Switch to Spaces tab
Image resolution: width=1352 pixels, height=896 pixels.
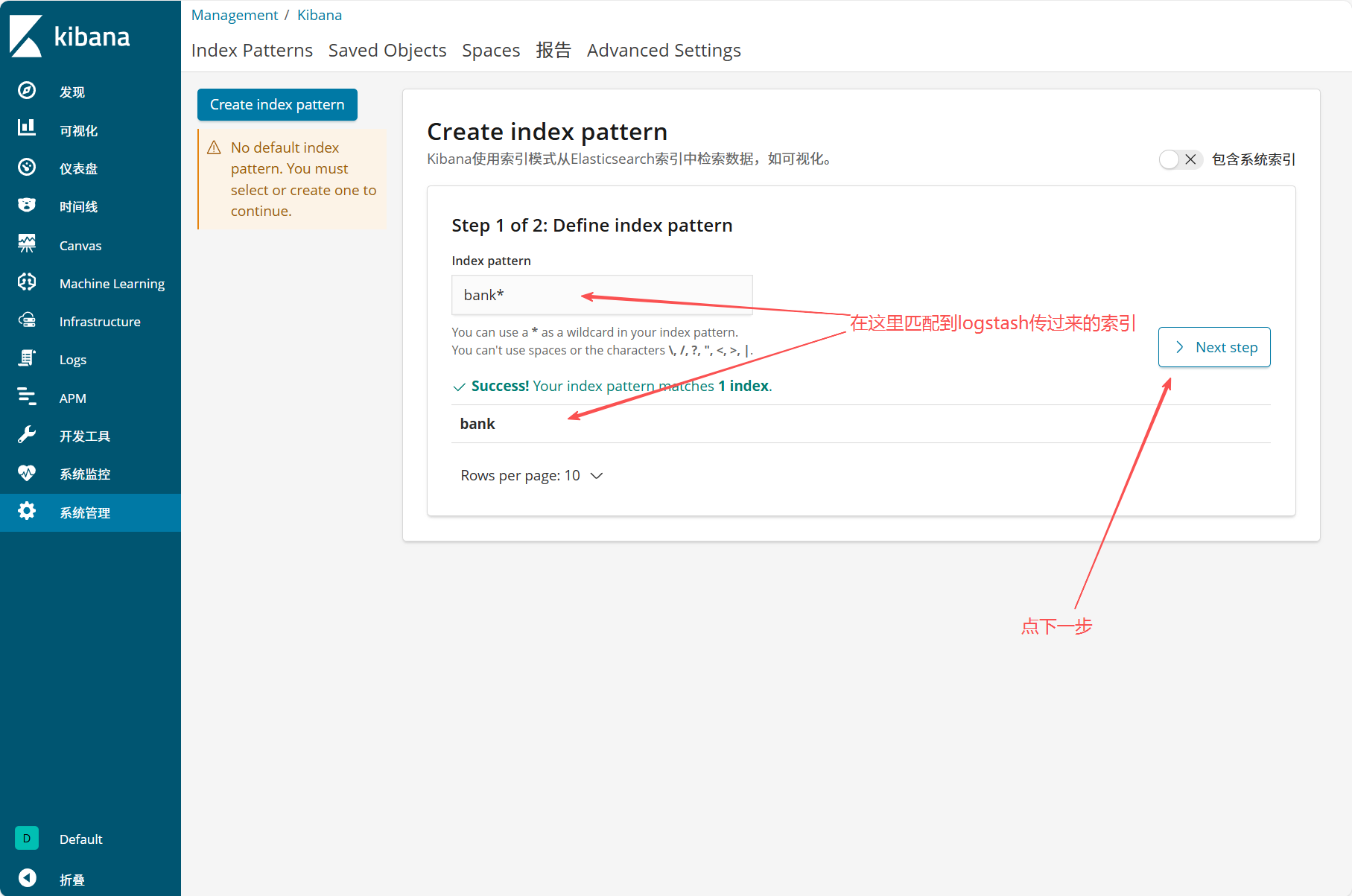click(491, 50)
